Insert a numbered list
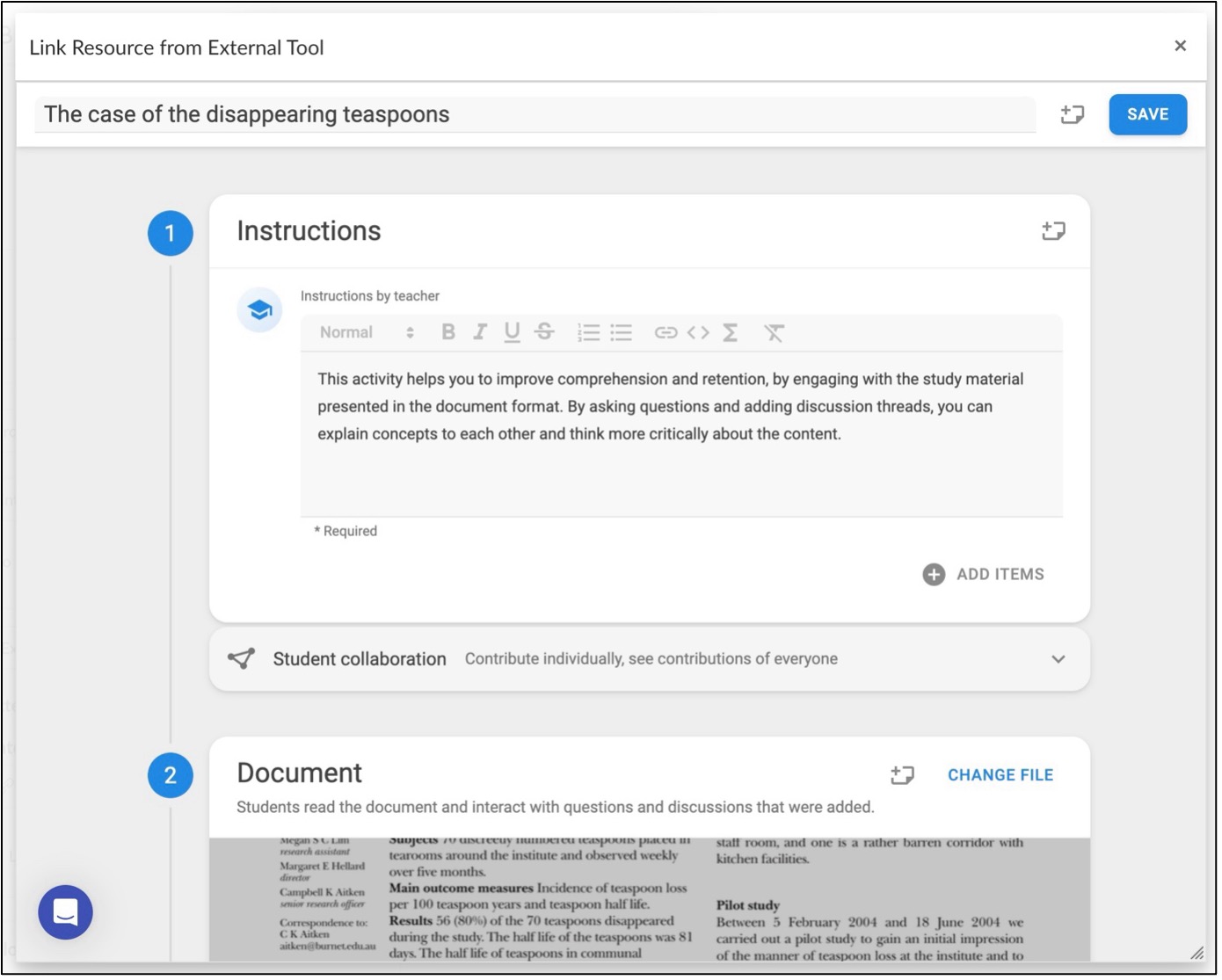The width and height of the screenshot is (1222, 980). pos(589,332)
